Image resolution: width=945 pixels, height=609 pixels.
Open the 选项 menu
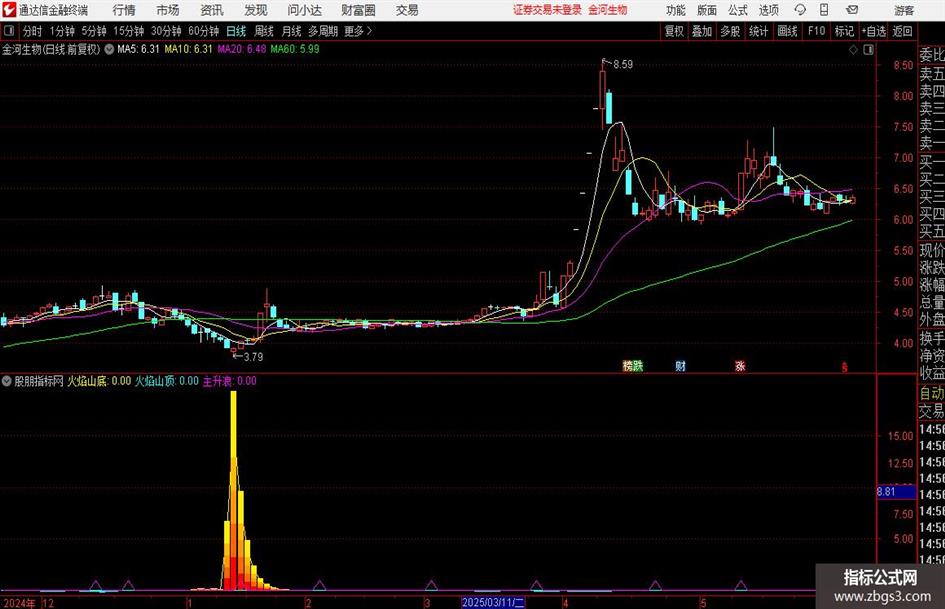[x=768, y=10]
